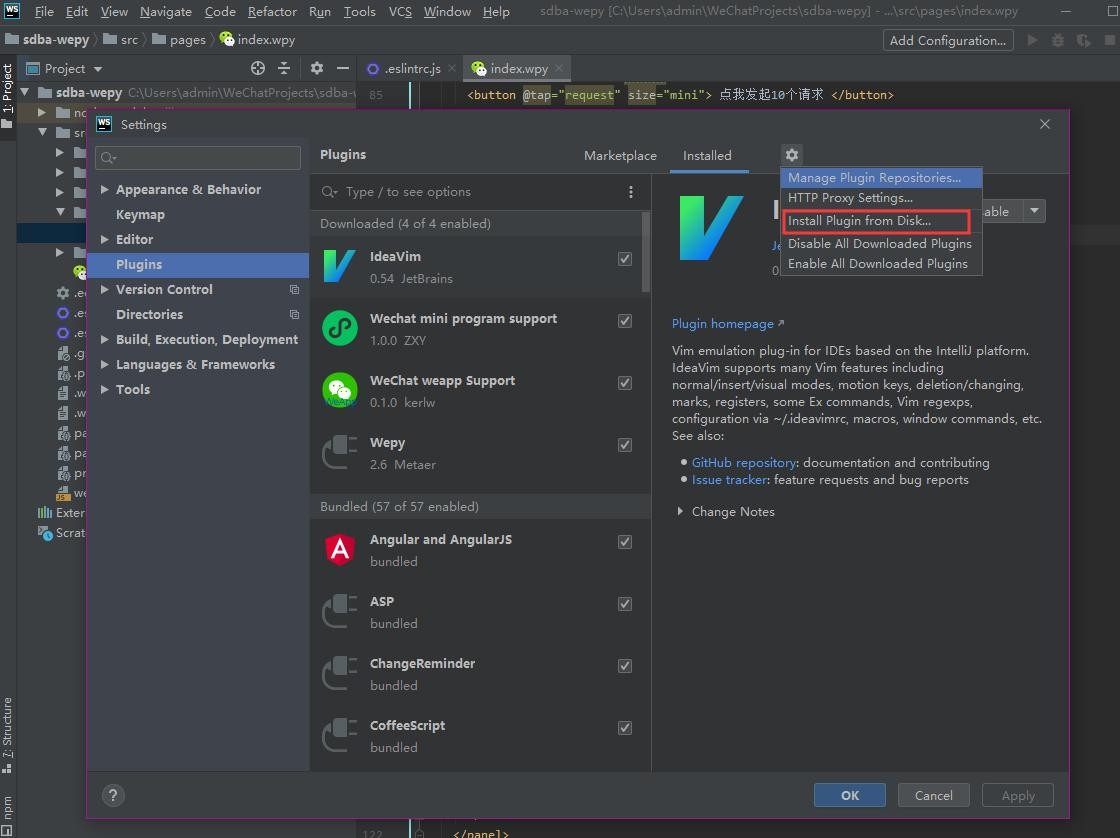Click the locate file target icon in Project panel
The width and height of the screenshot is (1120, 838).
(x=258, y=68)
